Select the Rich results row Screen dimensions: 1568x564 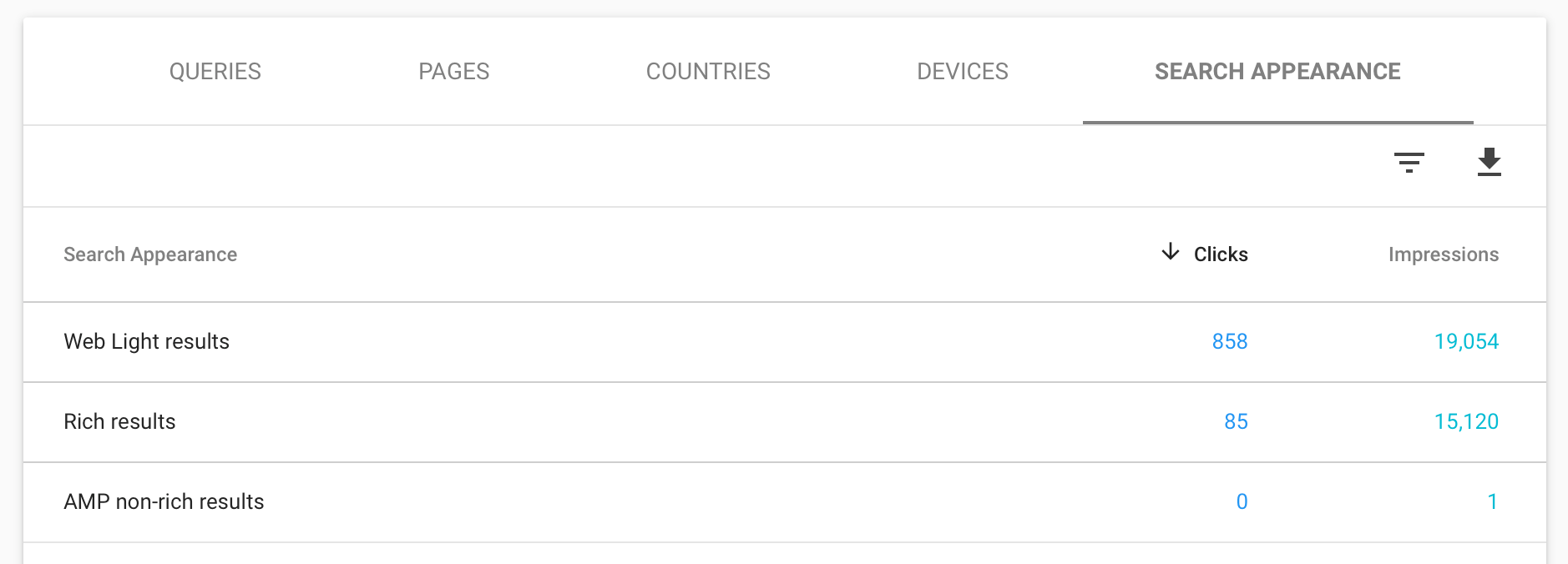pyautogui.click(x=120, y=421)
